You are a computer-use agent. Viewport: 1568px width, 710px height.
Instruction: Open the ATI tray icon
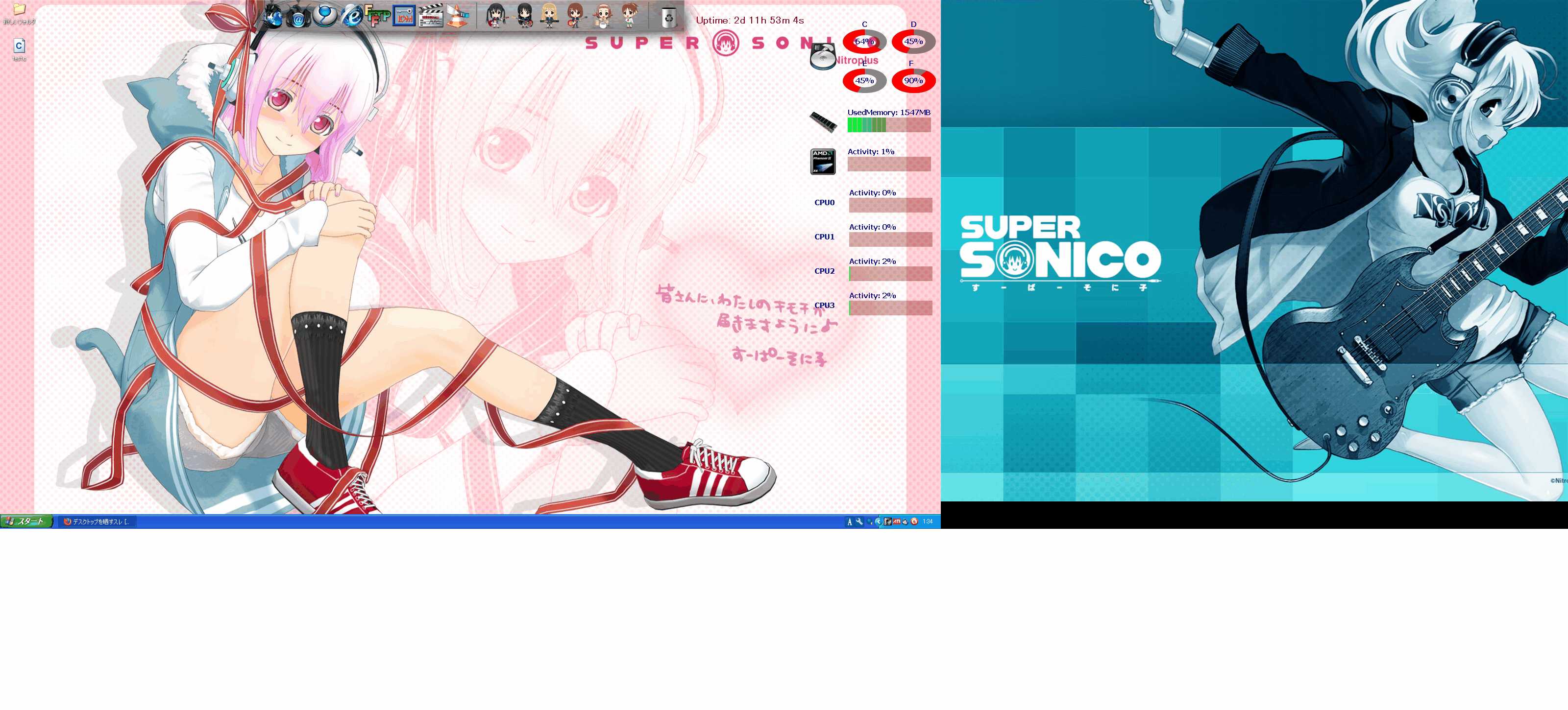click(x=897, y=521)
